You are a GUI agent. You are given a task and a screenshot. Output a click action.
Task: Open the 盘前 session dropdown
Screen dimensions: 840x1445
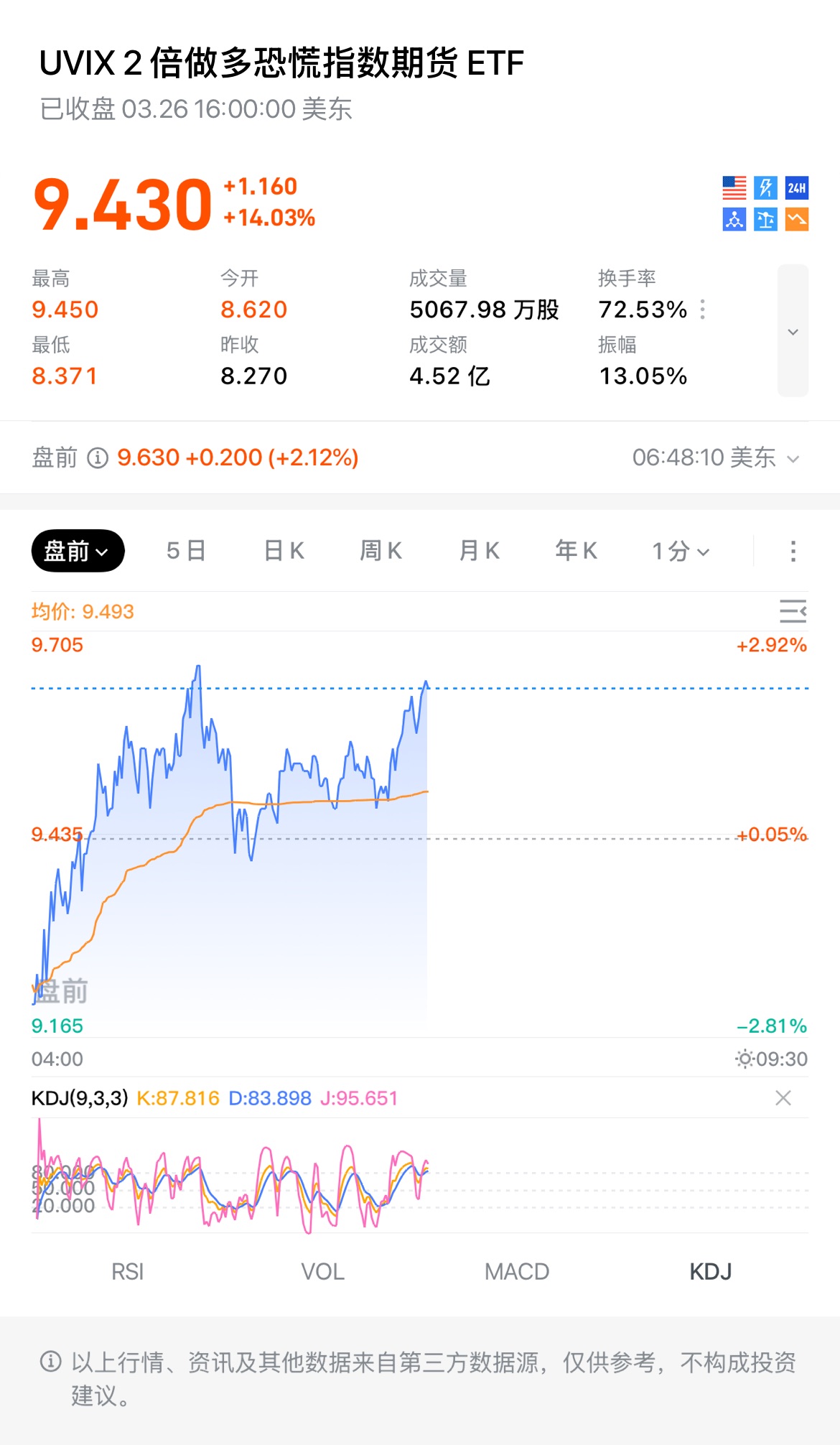click(78, 551)
